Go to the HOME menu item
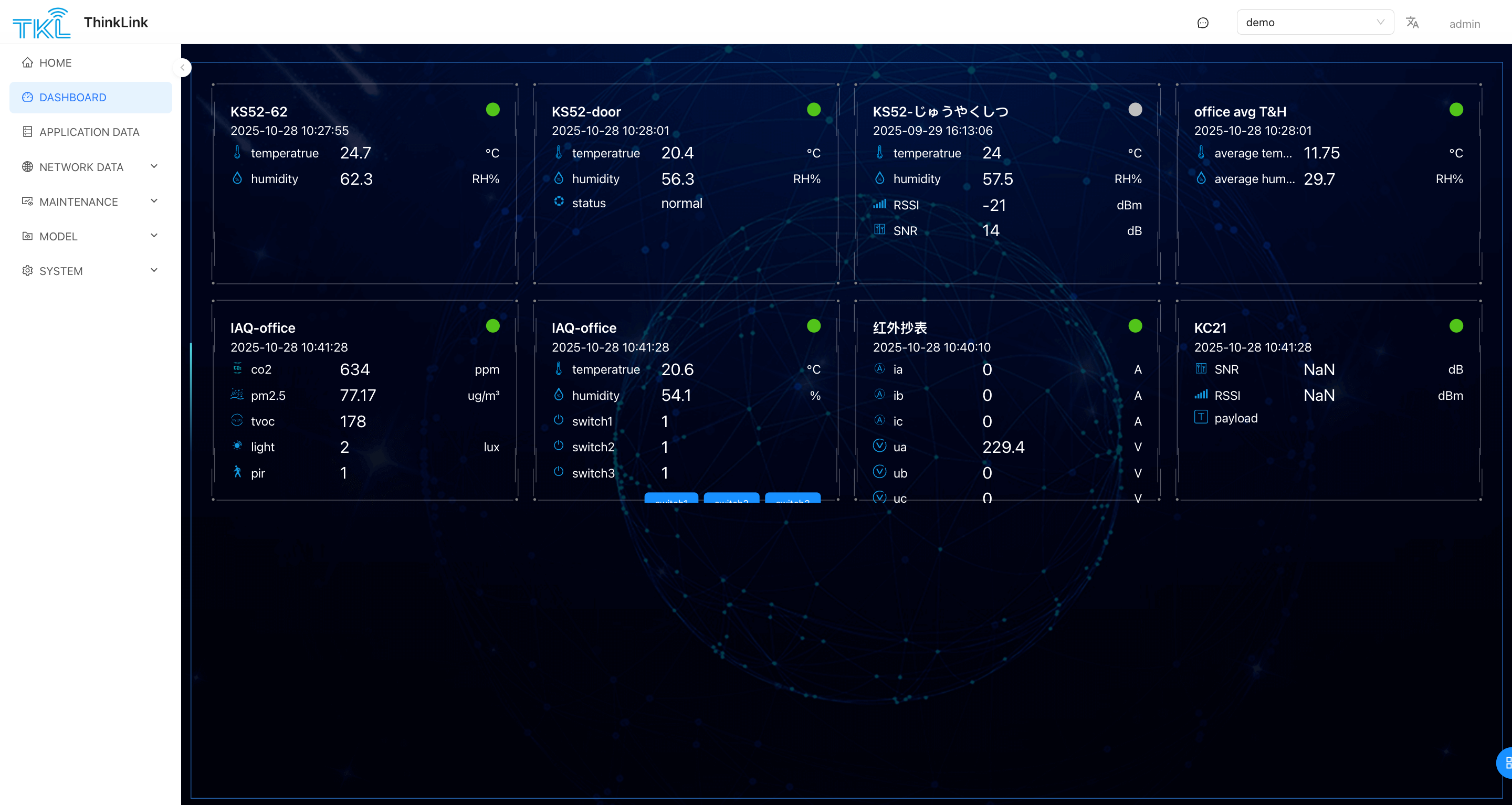Image resolution: width=1512 pixels, height=805 pixels. [55, 63]
